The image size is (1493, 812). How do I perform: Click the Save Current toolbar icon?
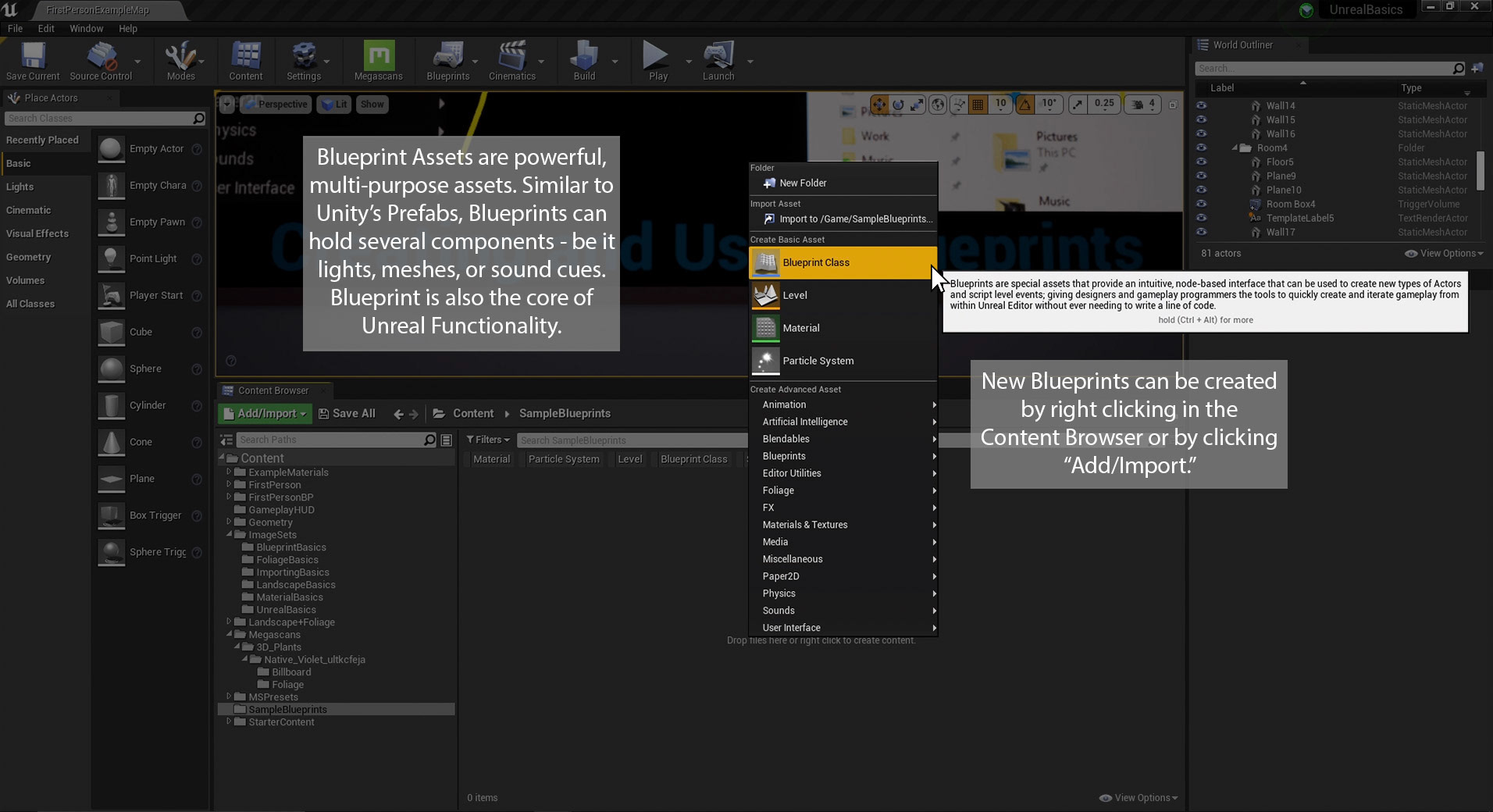[x=33, y=56]
